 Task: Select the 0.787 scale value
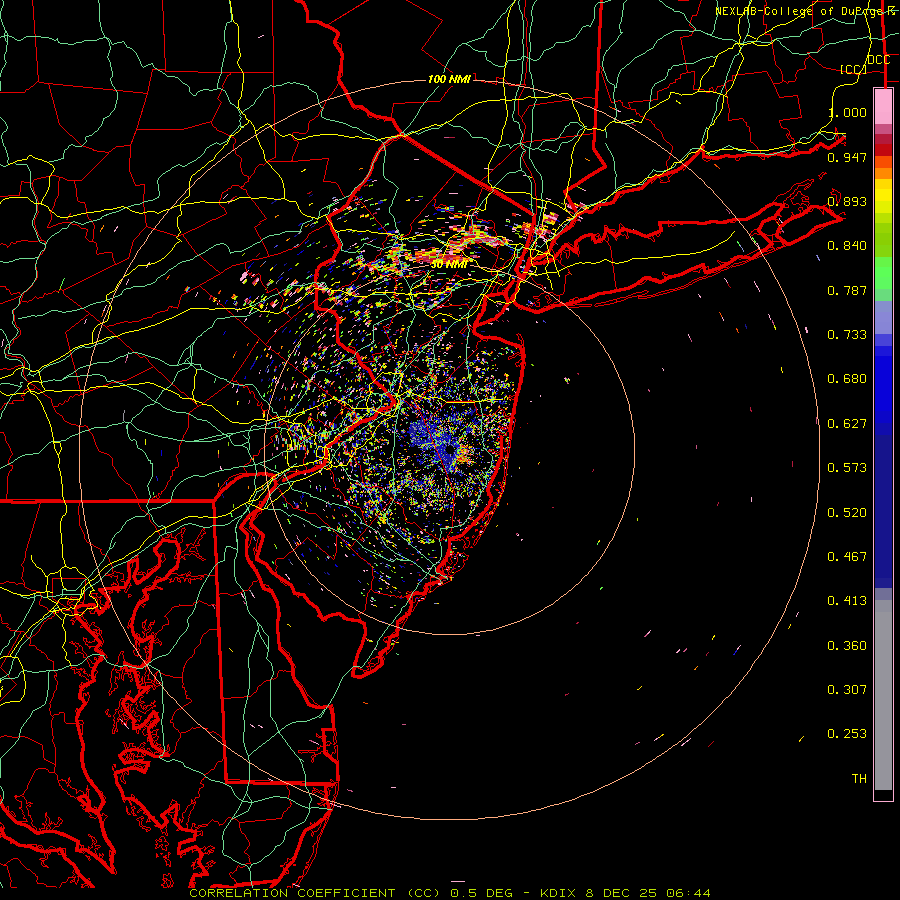[x=847, y=290]
